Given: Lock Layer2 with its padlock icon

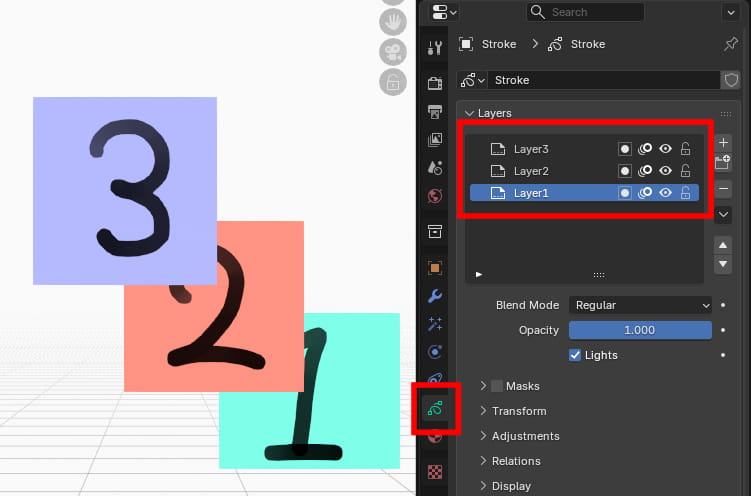Looking at the screenshot, I should 685,171.
